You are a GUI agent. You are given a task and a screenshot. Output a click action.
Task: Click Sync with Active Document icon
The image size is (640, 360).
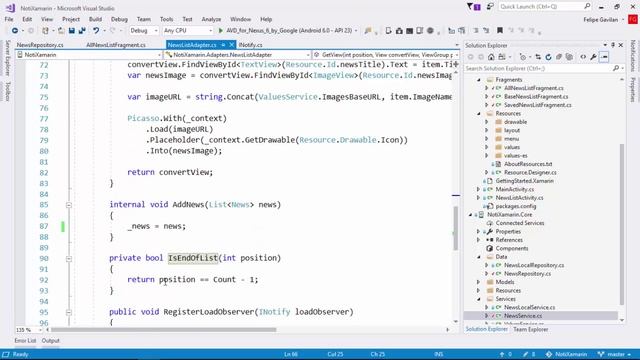click(538, 57)
